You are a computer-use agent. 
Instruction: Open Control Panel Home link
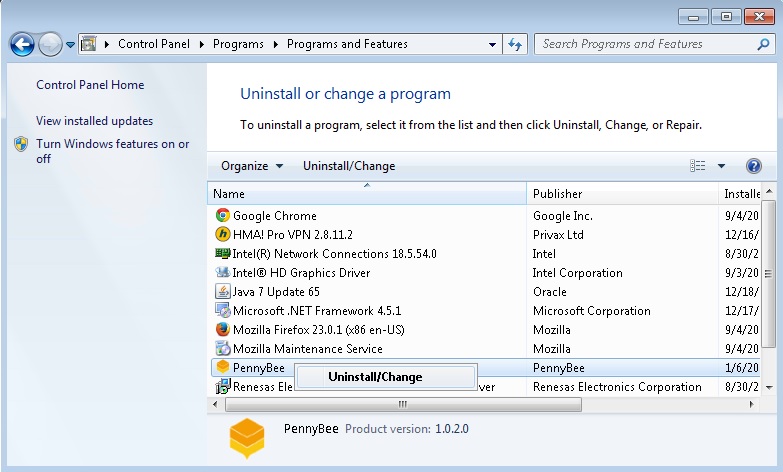tap(90, 85)
